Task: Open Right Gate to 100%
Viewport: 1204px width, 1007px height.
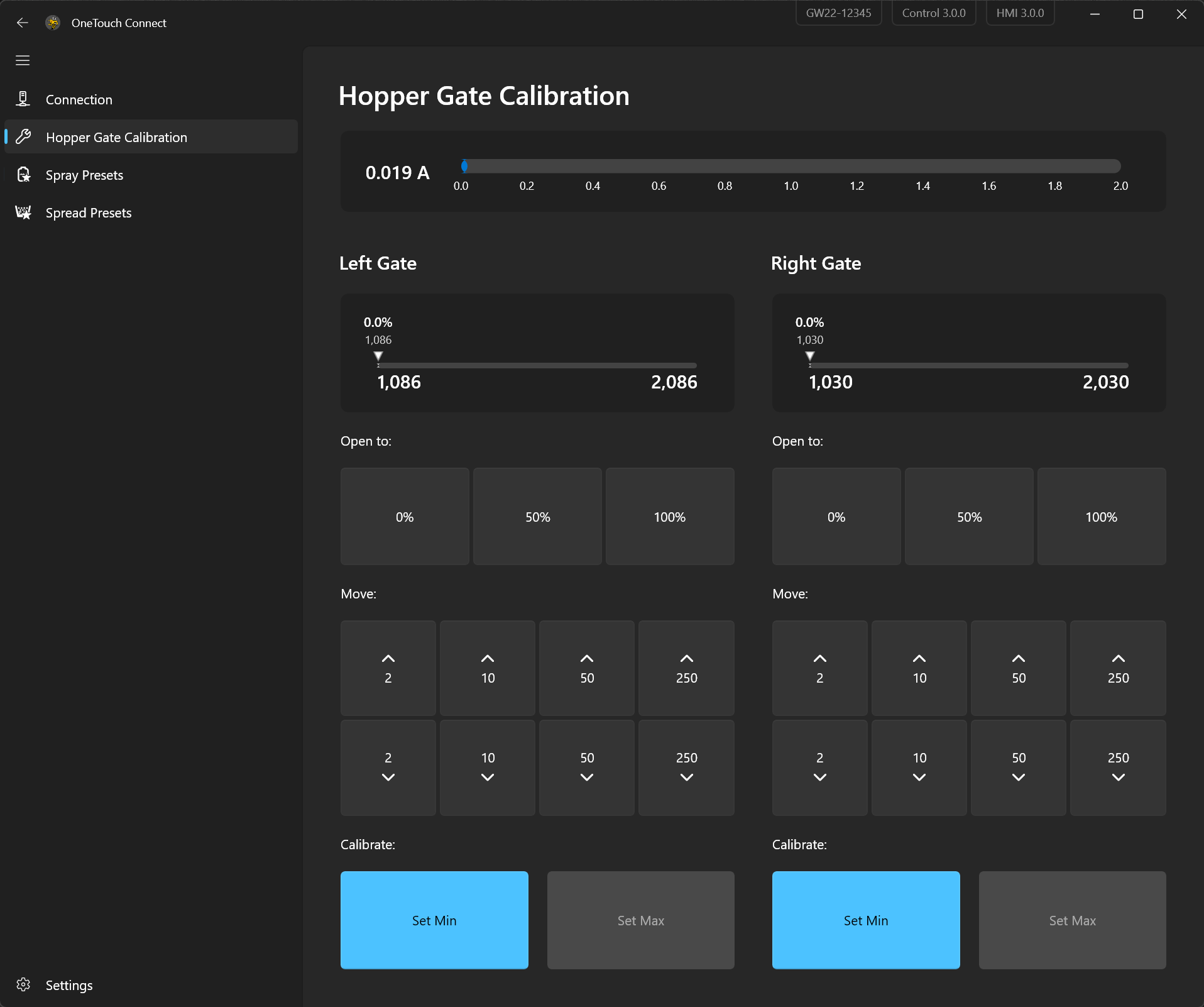Action: [x=1102, y=516]
